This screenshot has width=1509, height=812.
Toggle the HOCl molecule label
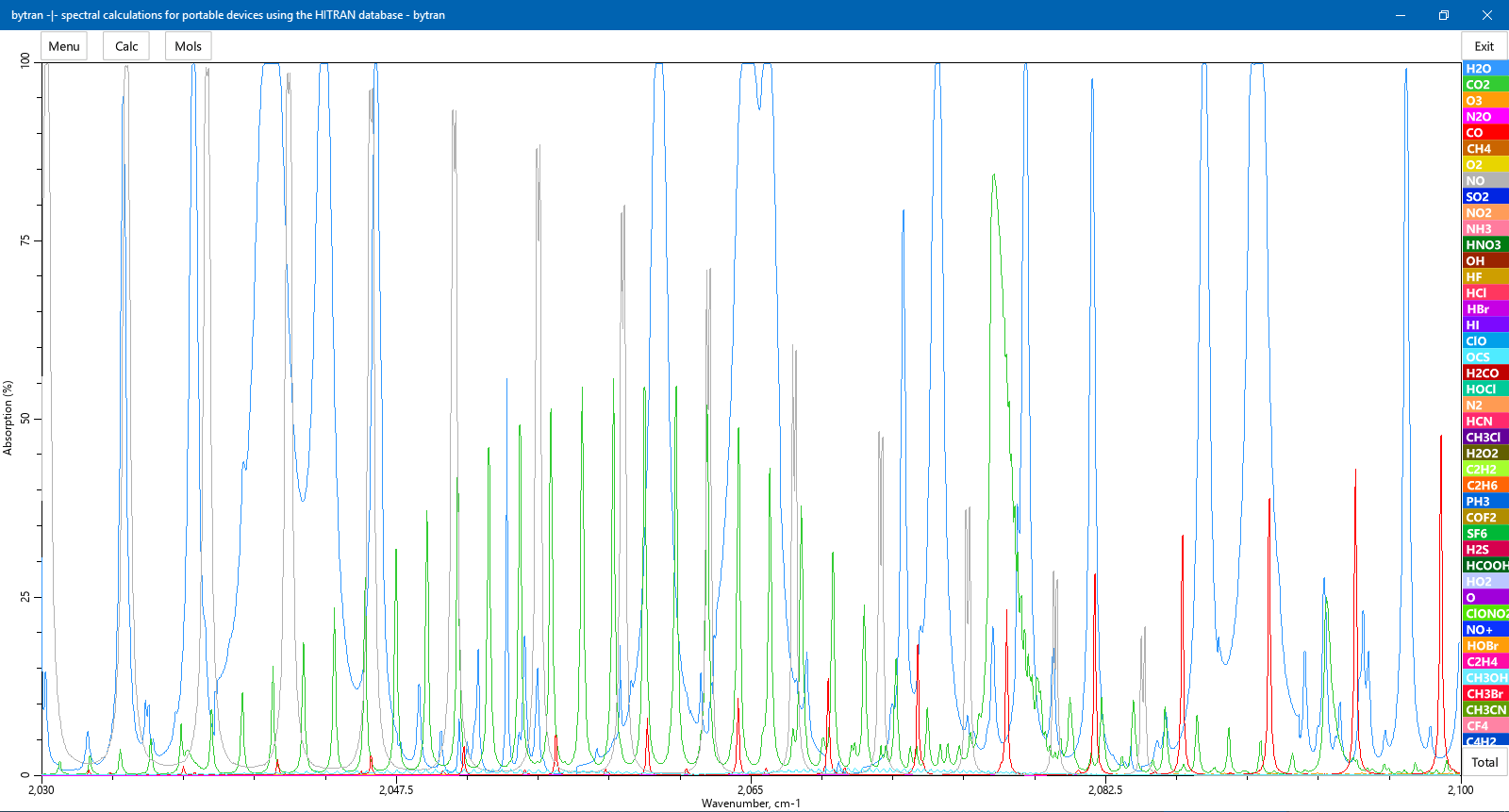click(1485, 389)
